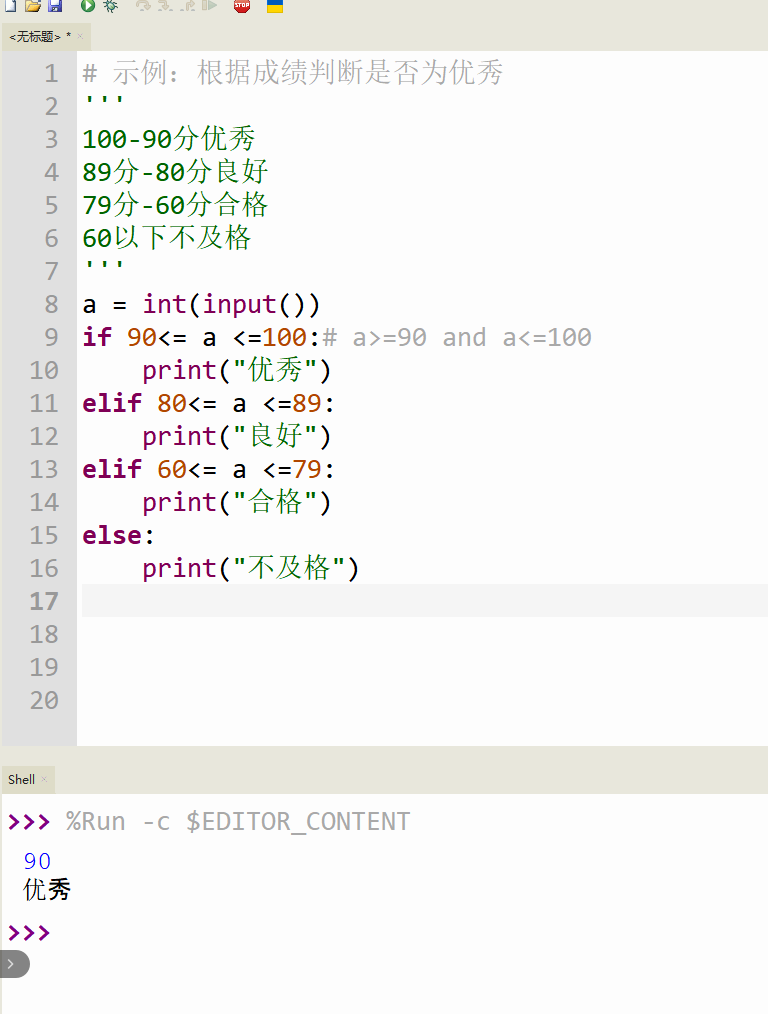
Task: Click line number 9 in gutter
Action: (51, 337)
